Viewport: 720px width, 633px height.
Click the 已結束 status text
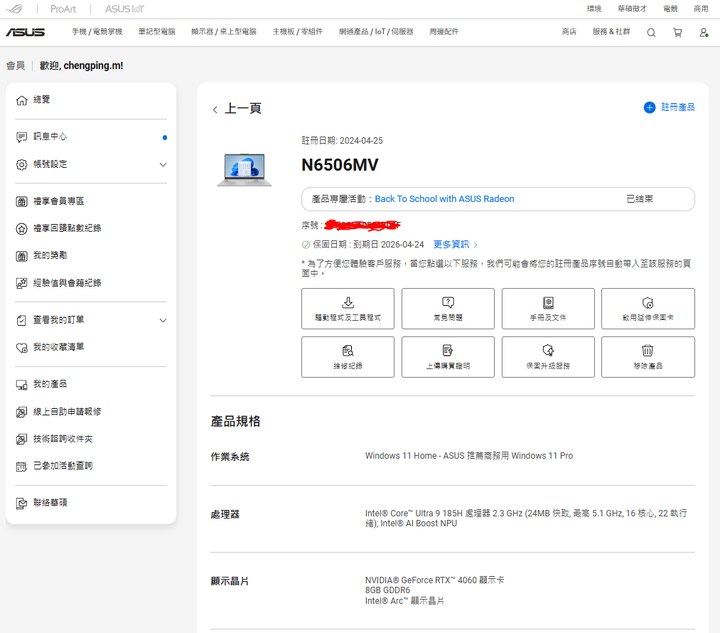(x=640, y=199)
